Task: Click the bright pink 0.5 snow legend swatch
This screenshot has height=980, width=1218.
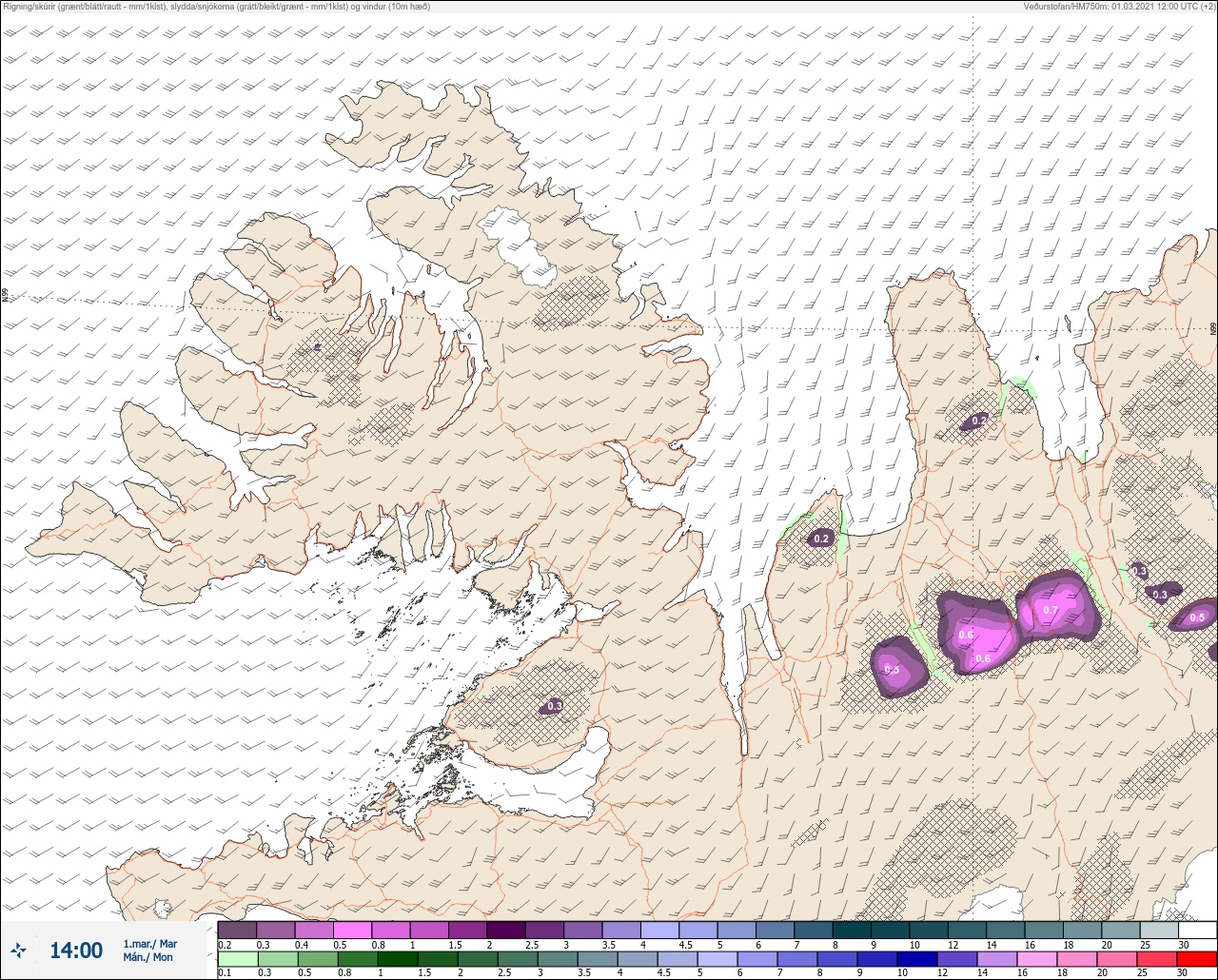Action: click(352, 930)
